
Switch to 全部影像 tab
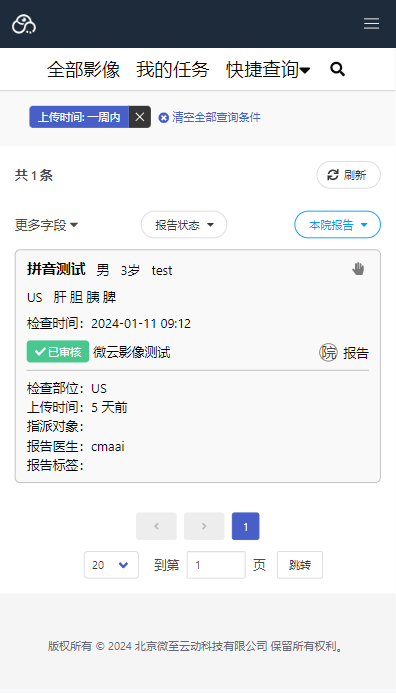84,70
